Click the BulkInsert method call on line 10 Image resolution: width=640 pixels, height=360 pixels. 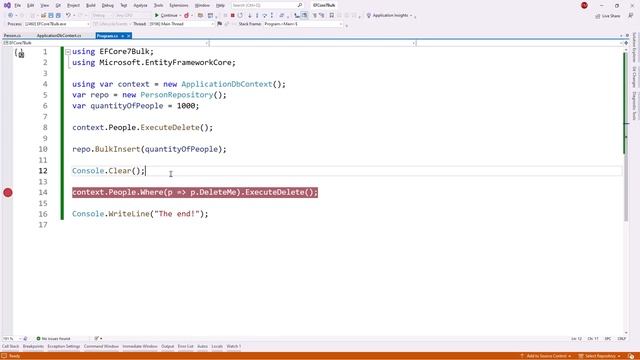click(x=118, y=149)
